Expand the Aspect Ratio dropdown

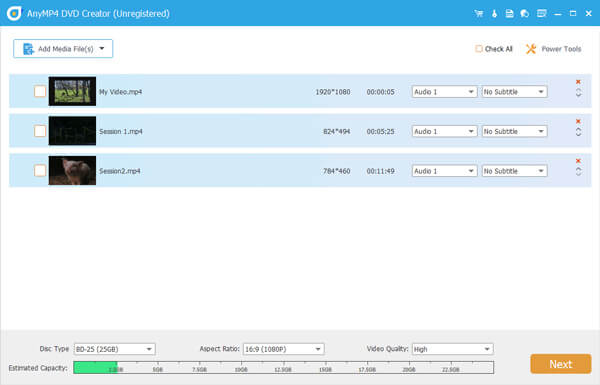coord(284,349)
